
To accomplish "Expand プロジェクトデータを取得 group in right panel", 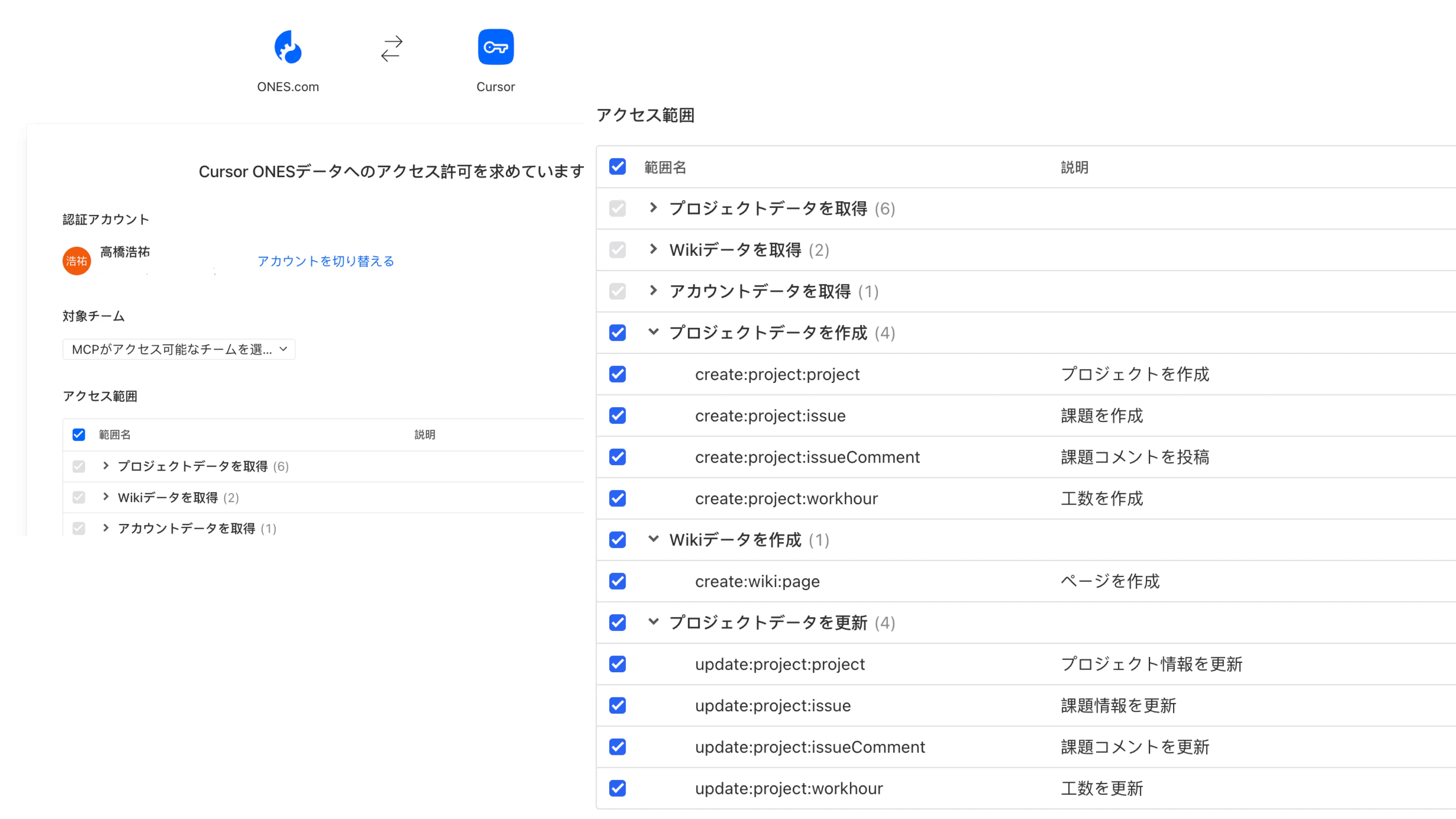I will pos(653,208).
